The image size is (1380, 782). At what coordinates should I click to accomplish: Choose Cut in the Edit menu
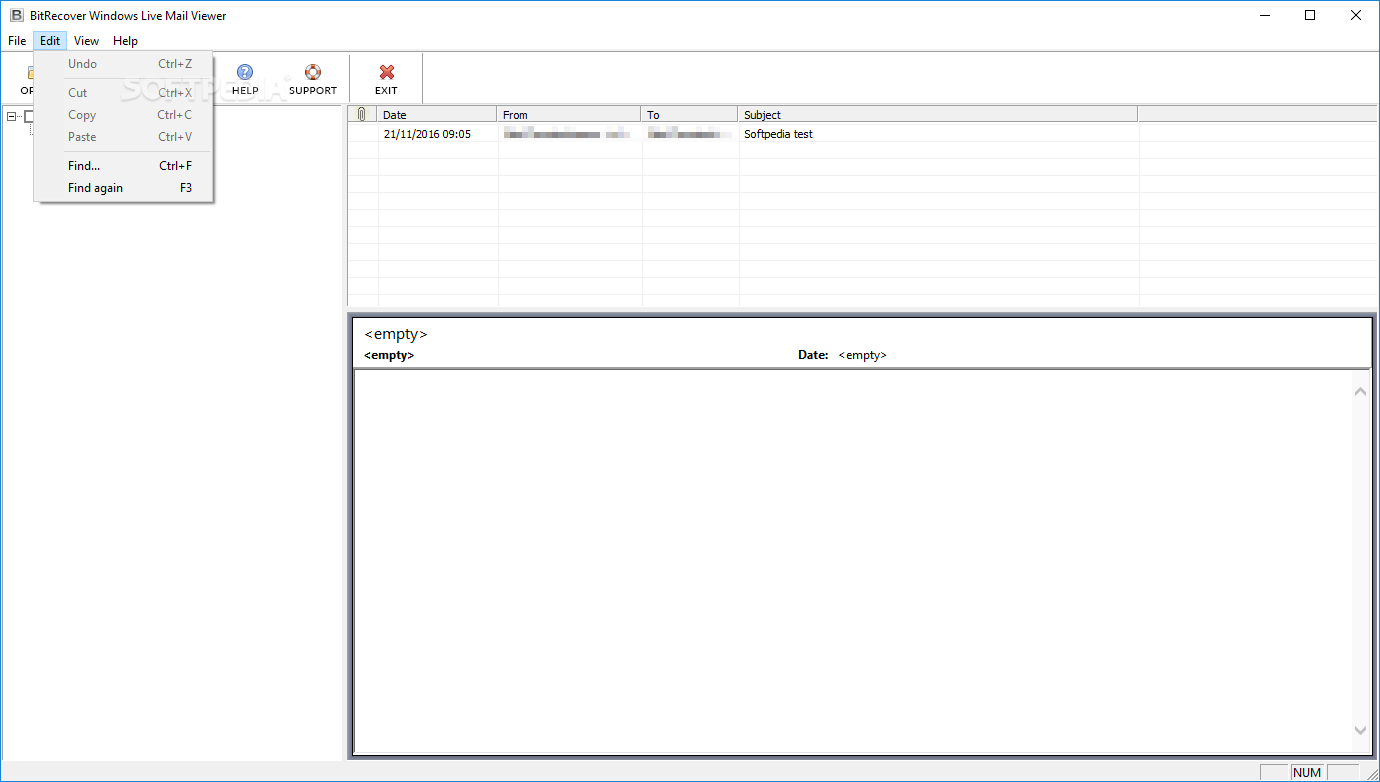pyautogui.click(x=124, y=93)
